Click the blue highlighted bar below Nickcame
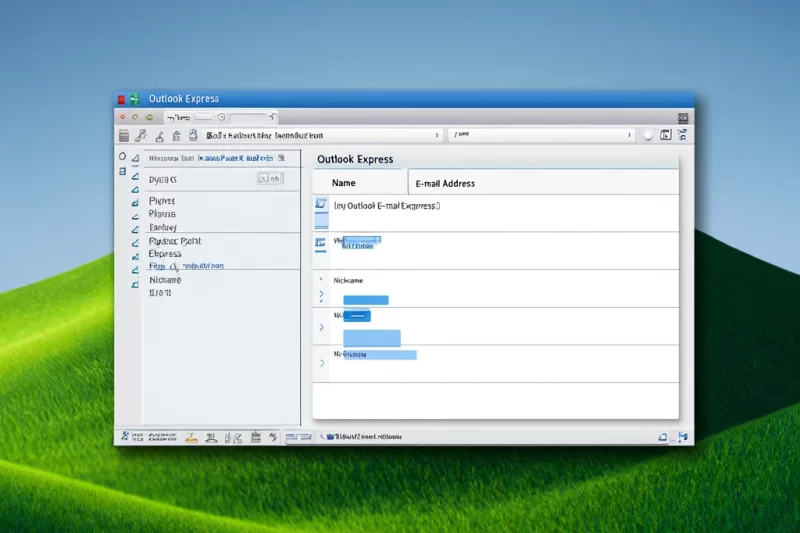Screen dimensions: 800x533 pos(366,300)
